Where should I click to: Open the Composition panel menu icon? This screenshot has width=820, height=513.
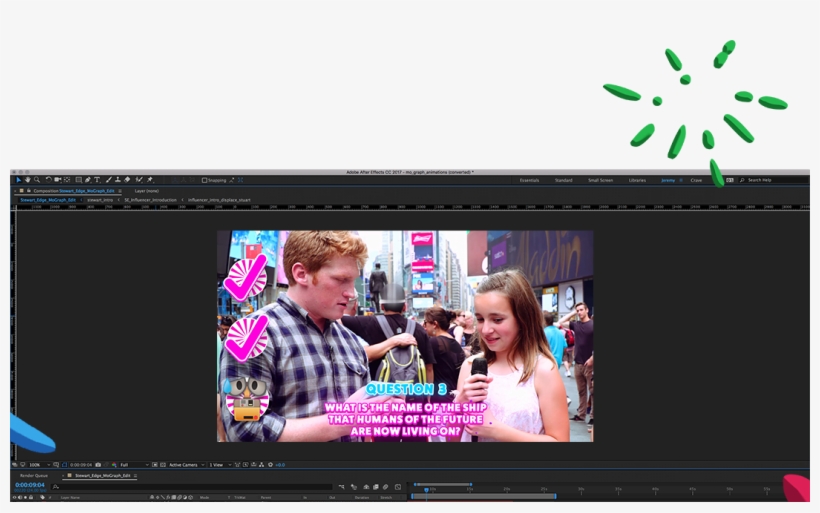(x=120, y=191)
